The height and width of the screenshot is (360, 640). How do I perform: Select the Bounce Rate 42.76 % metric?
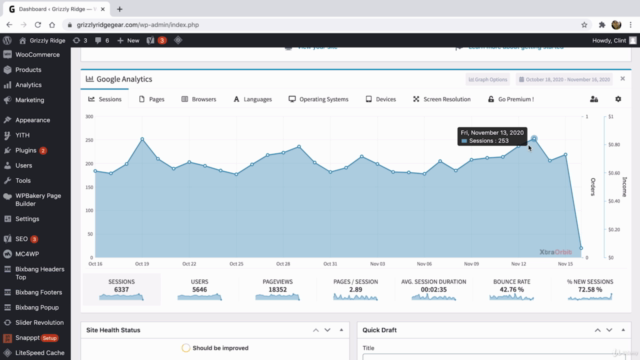(x=511, y=289)
